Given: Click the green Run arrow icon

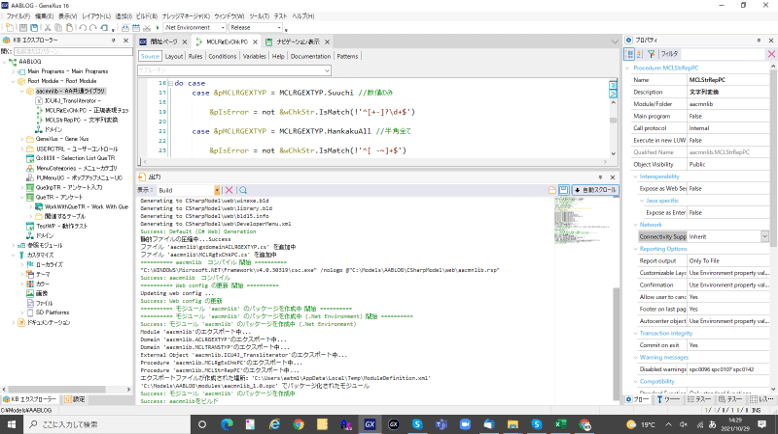Looking at the screenshot, I should click(157, 28).
